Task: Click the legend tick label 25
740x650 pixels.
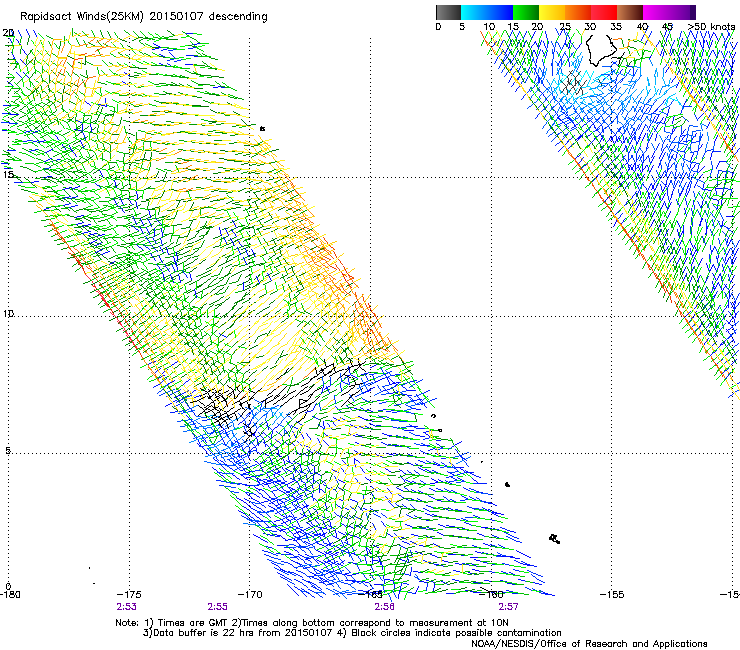Action: (x=565, y=27)
